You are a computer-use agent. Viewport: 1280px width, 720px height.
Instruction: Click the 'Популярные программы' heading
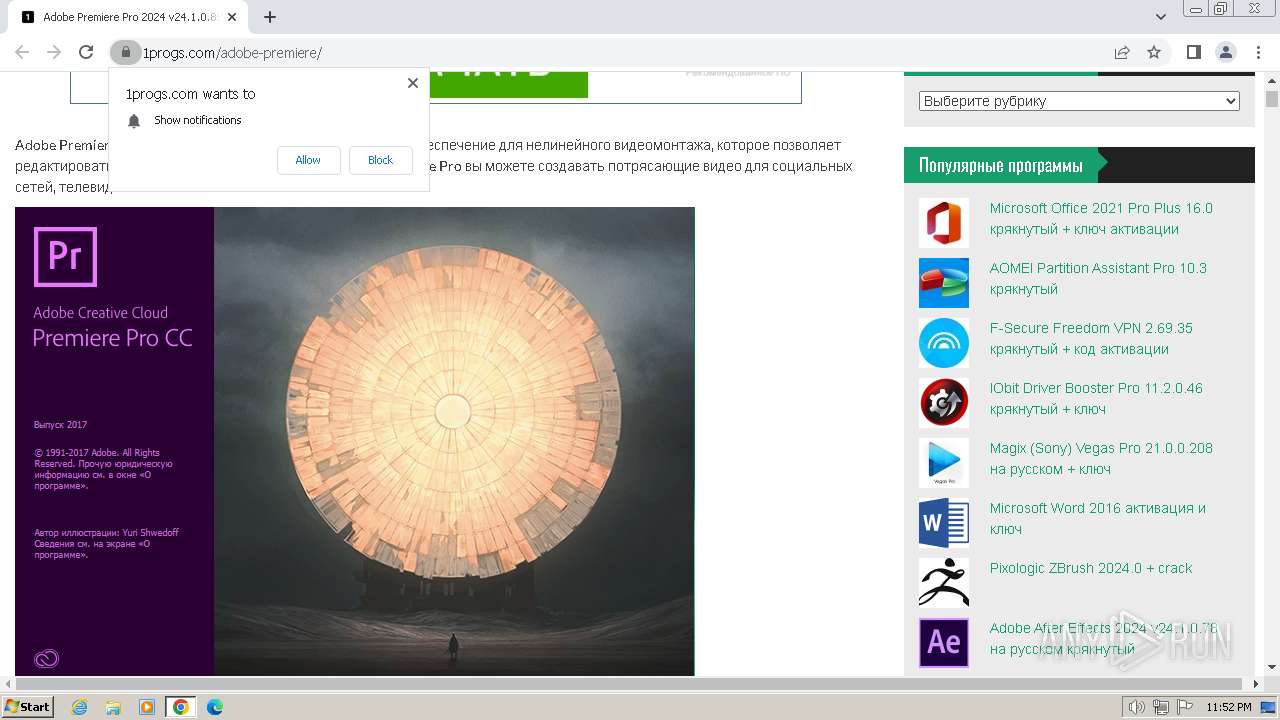(x=1001, y=165)
